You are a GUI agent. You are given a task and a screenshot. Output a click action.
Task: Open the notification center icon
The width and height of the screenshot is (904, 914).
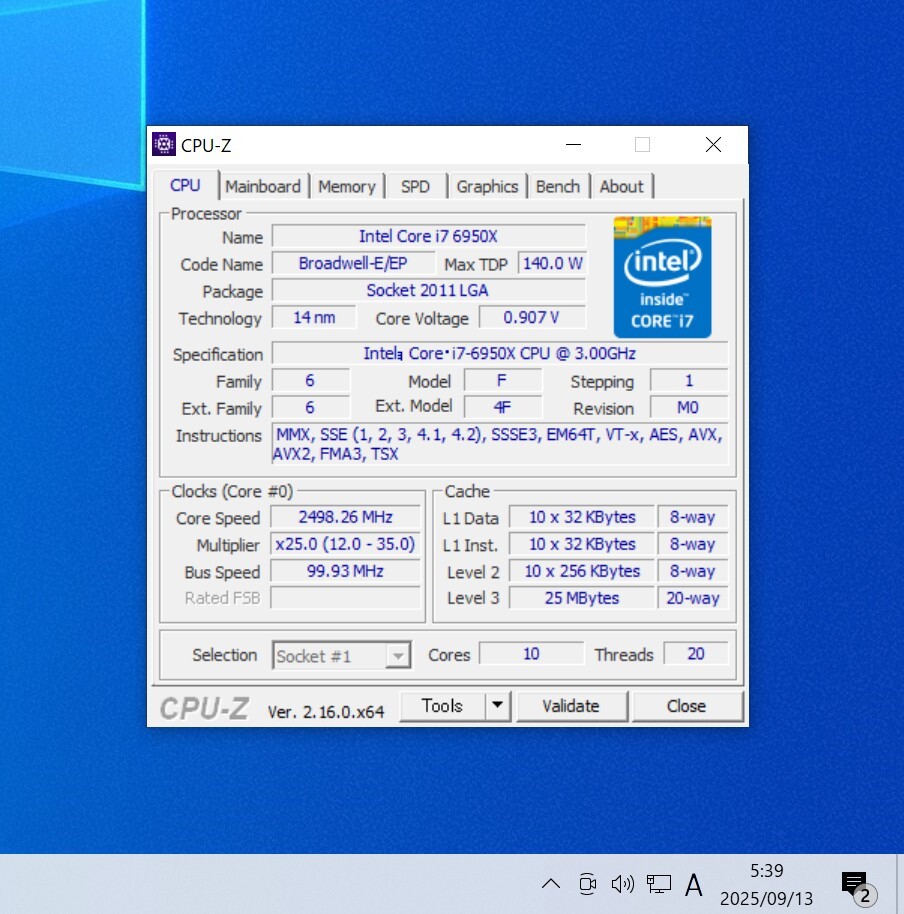click(x=855, y=885)
